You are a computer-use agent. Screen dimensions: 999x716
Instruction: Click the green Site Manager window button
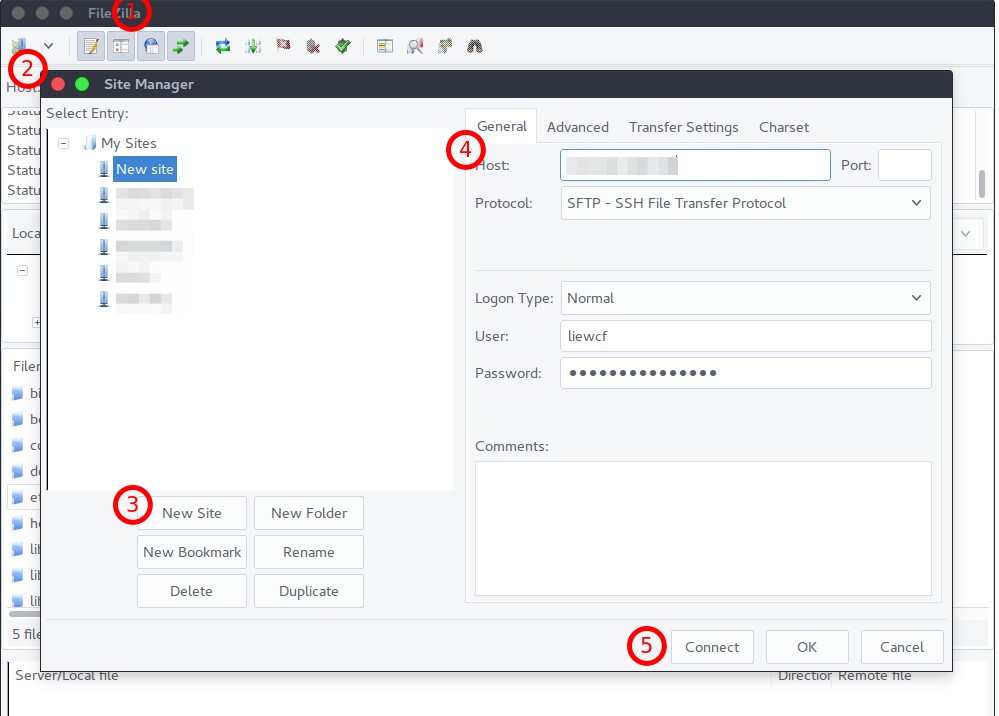(82, 84)
